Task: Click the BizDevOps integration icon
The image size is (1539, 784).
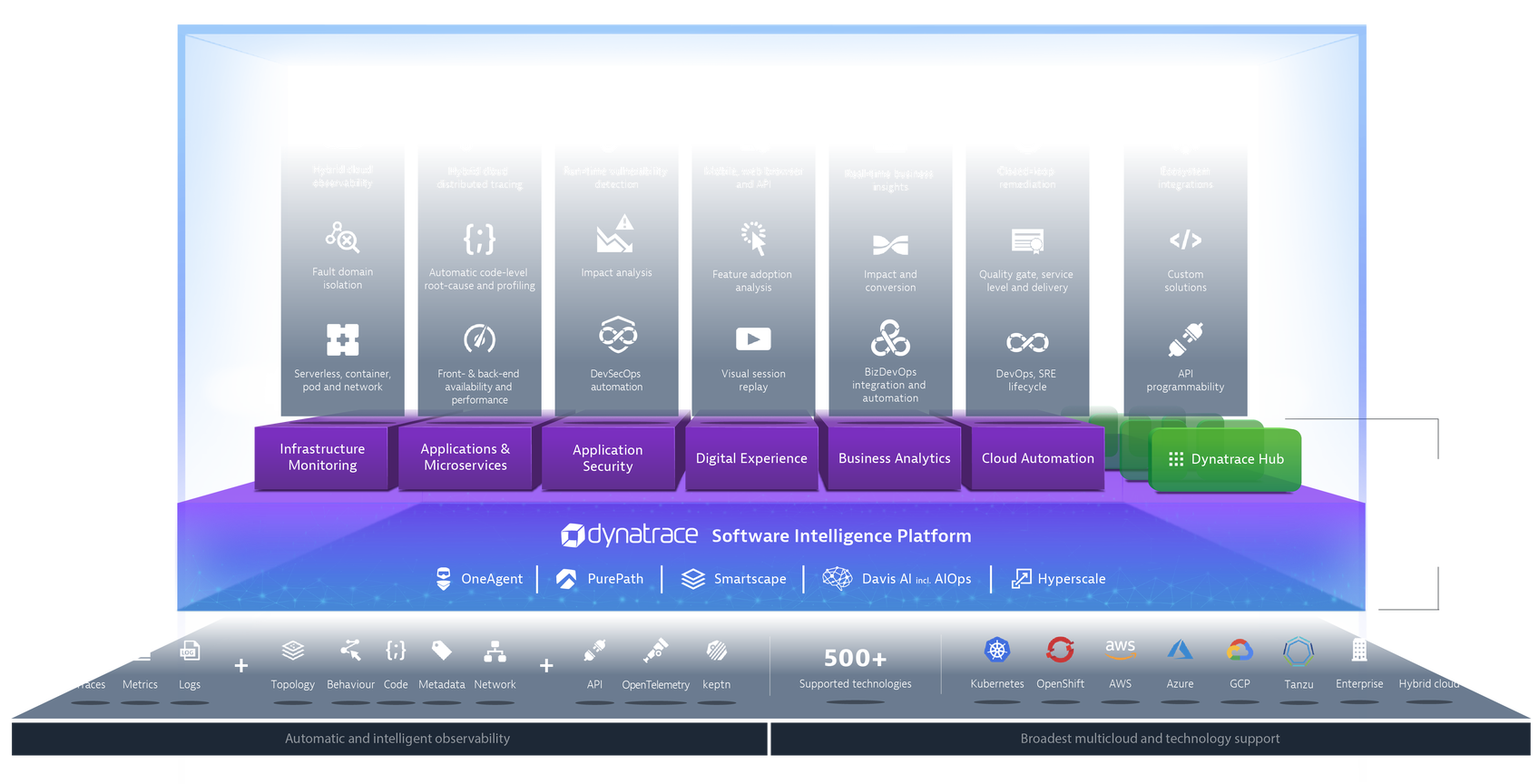Action: tap(890, 338)
